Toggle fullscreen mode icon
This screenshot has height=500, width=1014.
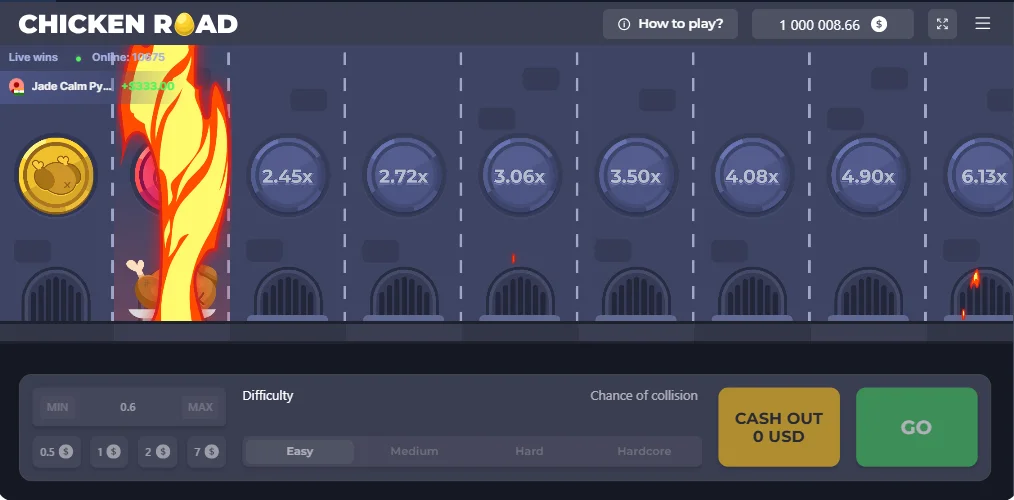pos(942,24)
